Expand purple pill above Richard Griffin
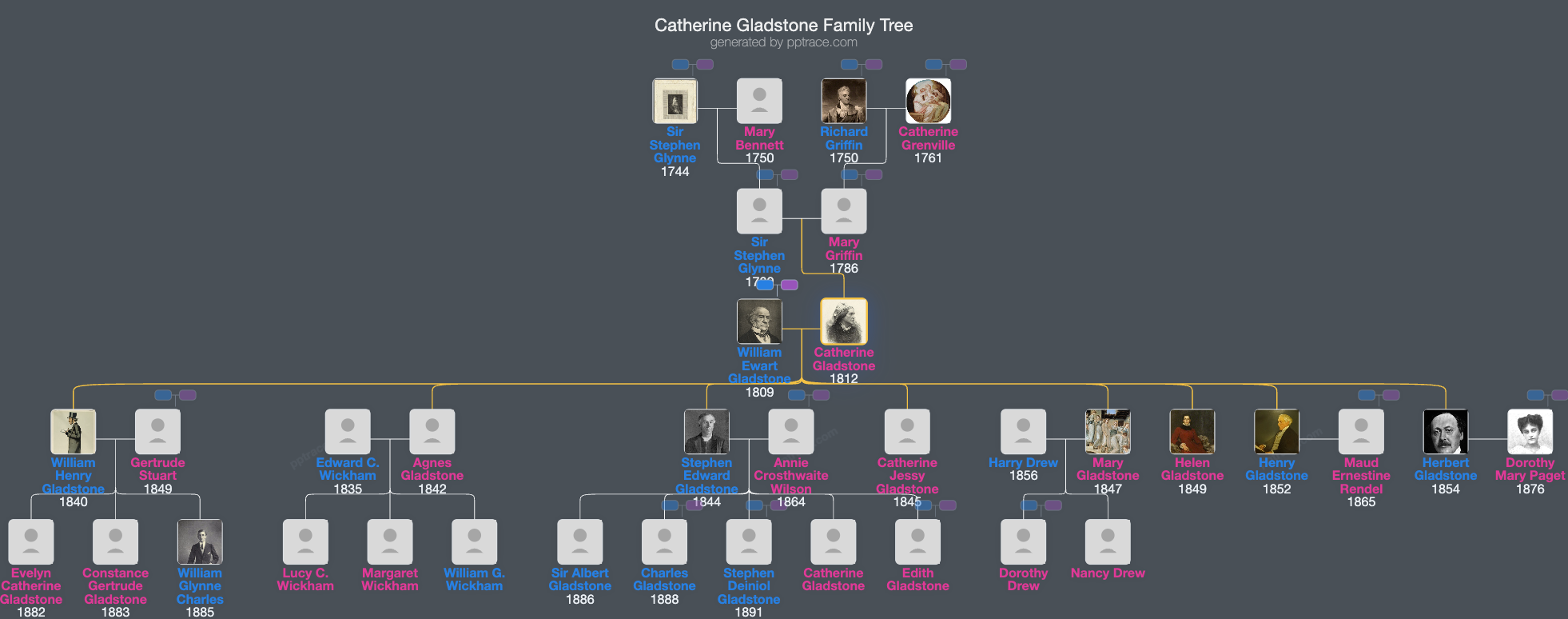This screenshot has height=619, width=1568. [x=874, y=64]
